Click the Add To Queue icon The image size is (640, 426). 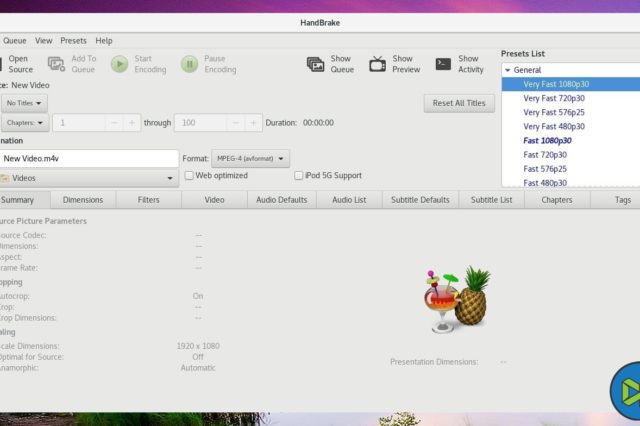56,64
